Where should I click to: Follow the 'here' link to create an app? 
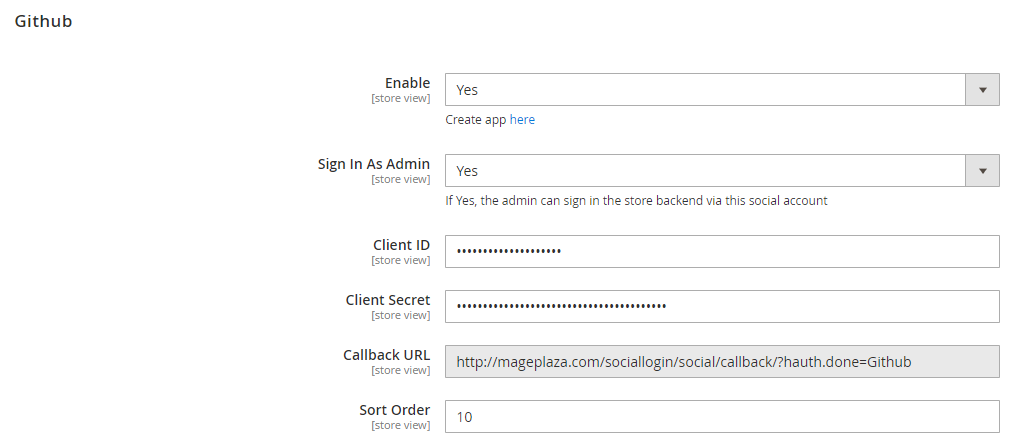pyautogui.click(x=522, y=120)
